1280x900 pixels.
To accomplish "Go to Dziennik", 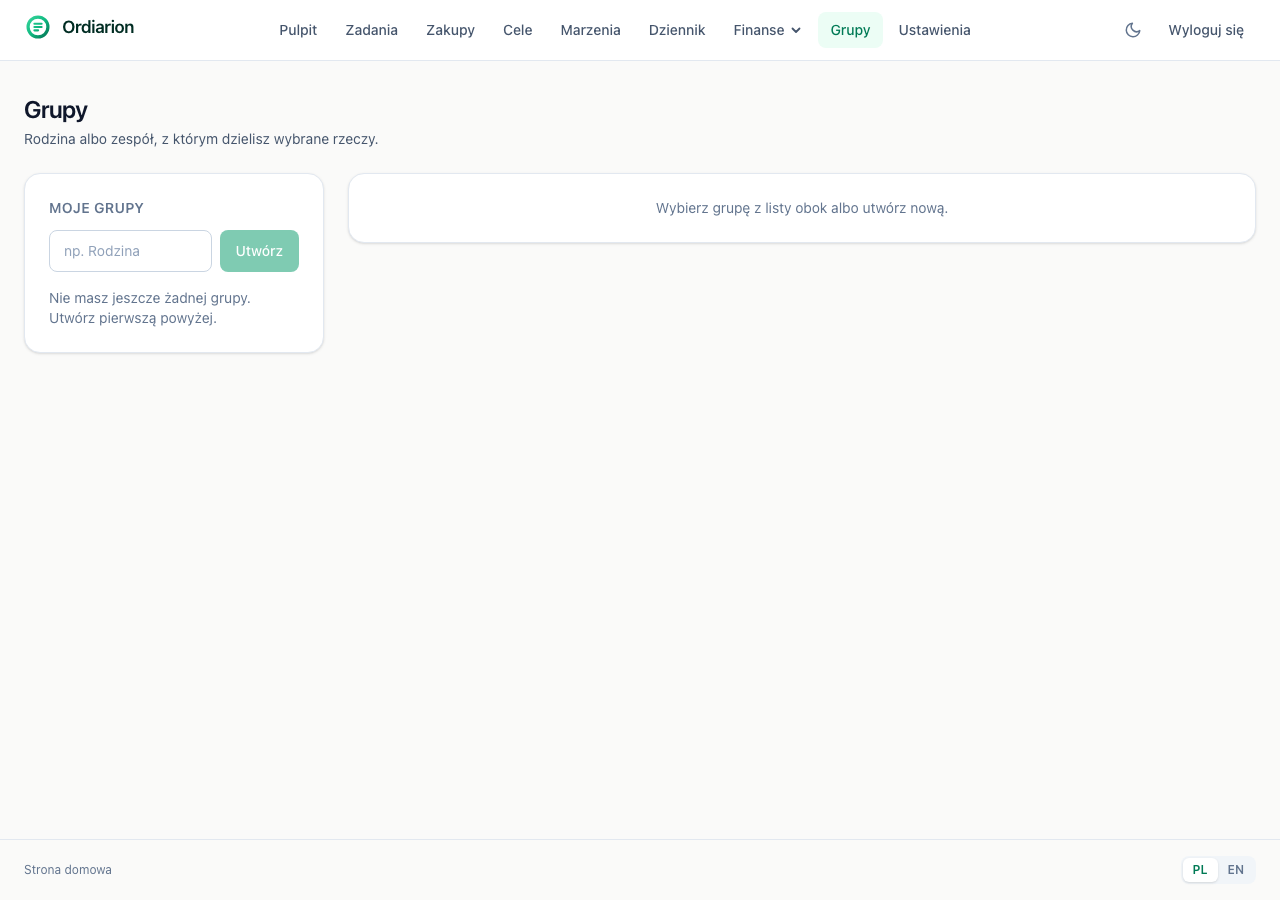I will [x=677, y=30].
